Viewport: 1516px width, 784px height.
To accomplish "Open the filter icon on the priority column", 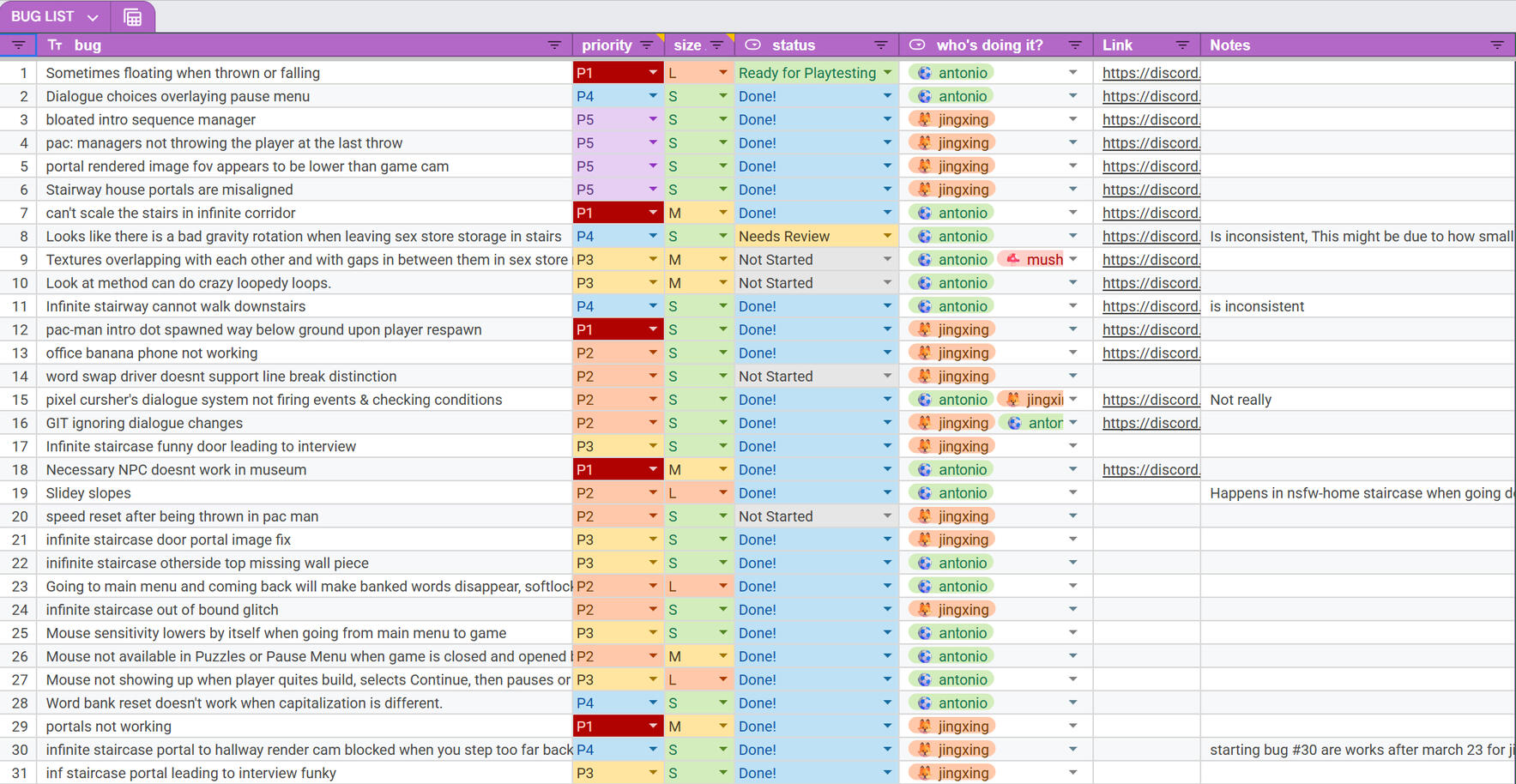I will pyautogui.click(x=646, y=45).
